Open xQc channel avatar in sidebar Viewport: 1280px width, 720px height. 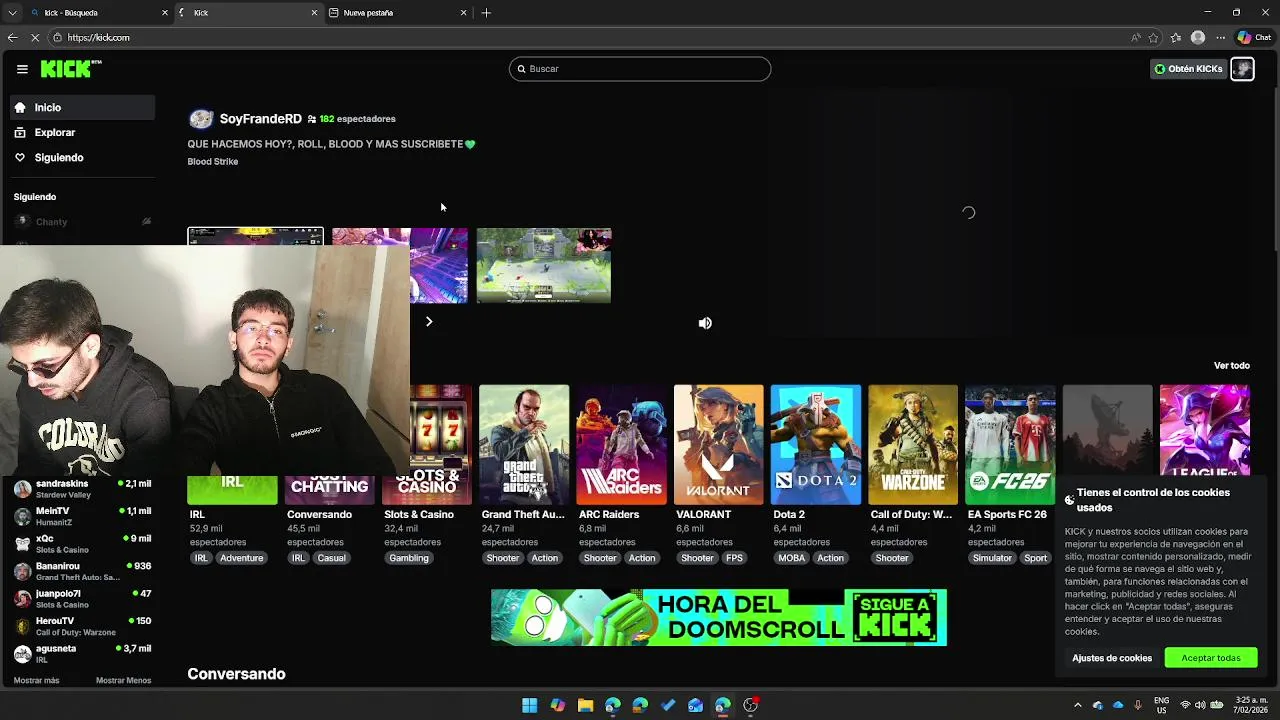pyautogui.click(x=22, y=544)
